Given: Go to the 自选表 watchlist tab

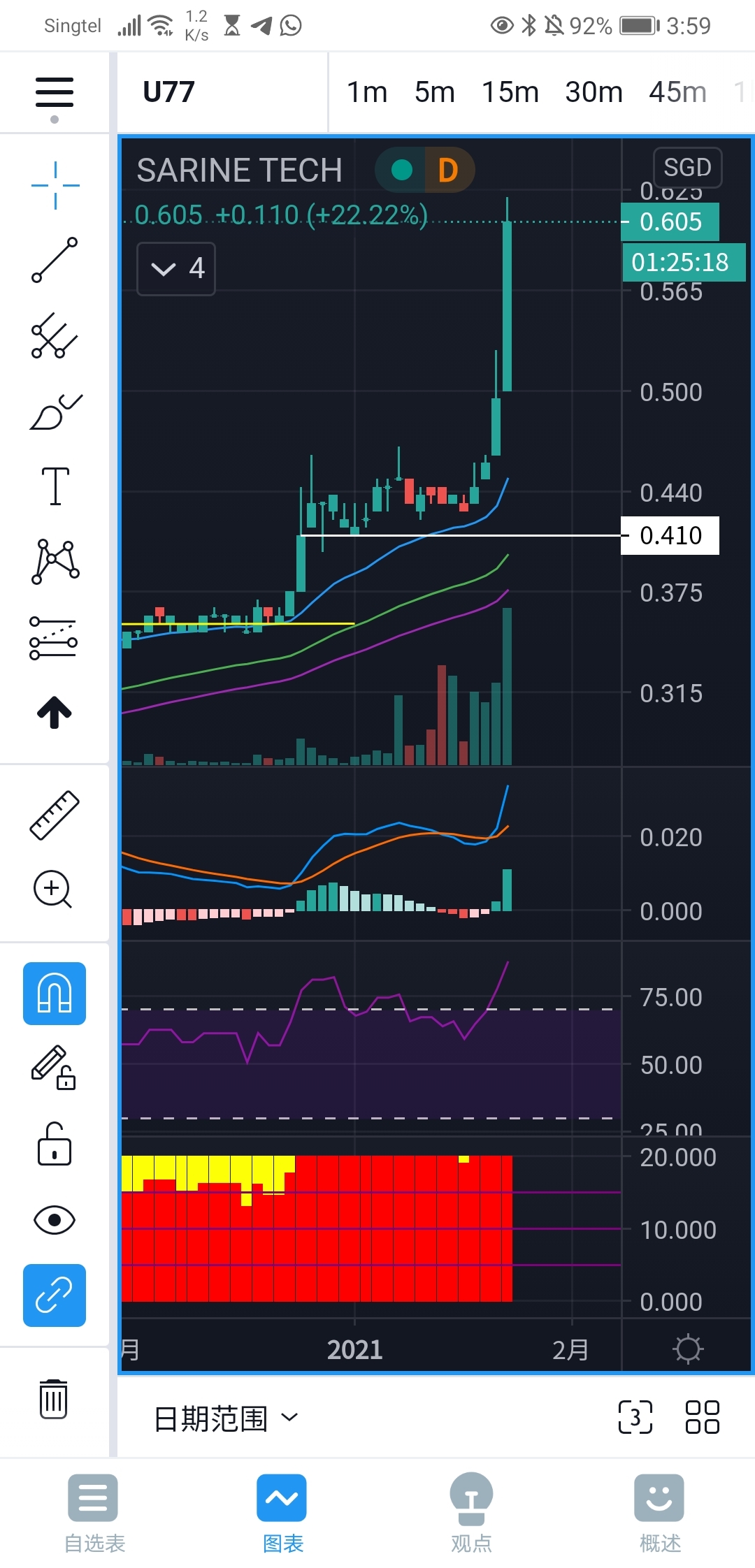Looking at the screenshot, I should (94, 1513).
